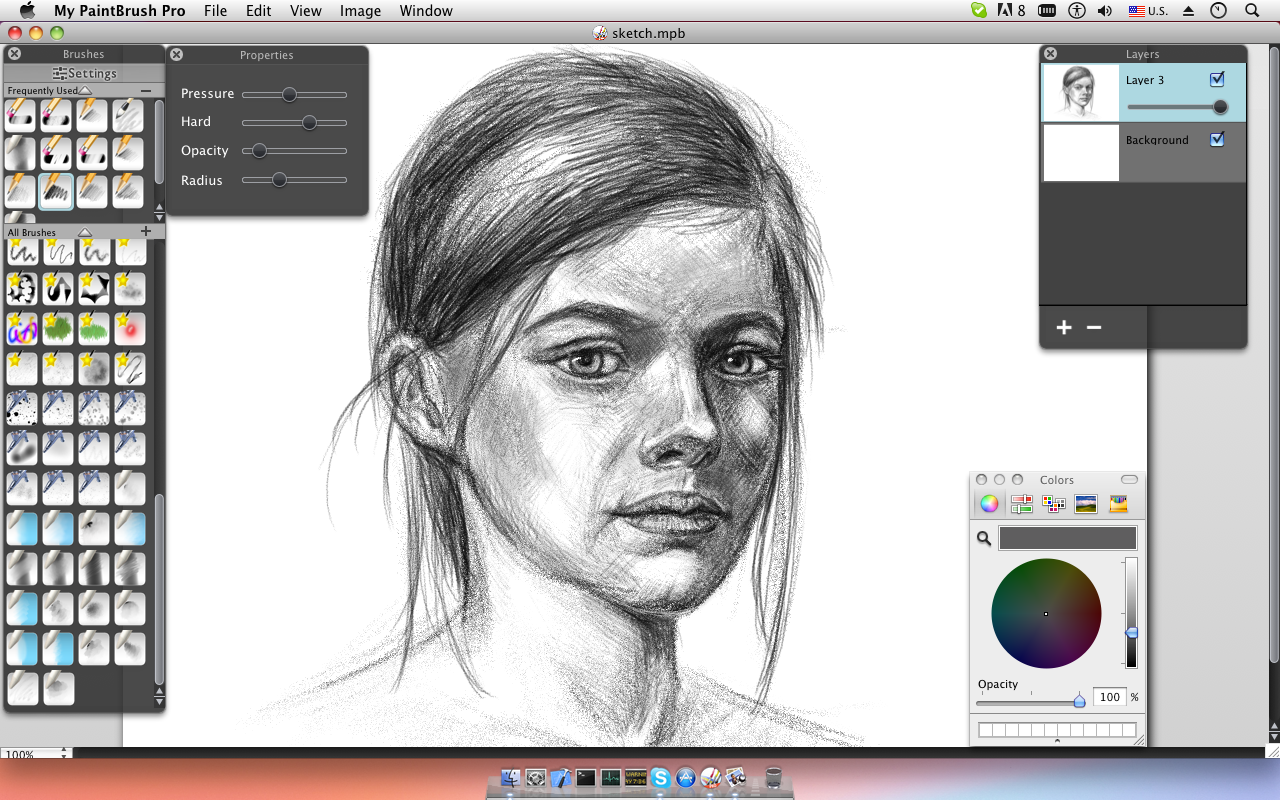Click the plus next to All Brushes
1280x800 pixels.
[x=146, y=232]
